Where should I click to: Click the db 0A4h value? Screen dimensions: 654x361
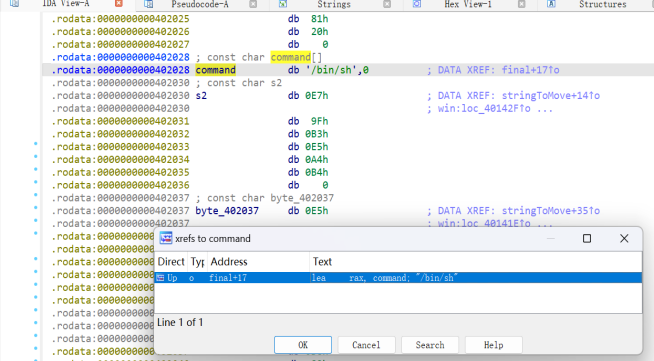click(x=317, y=160)
